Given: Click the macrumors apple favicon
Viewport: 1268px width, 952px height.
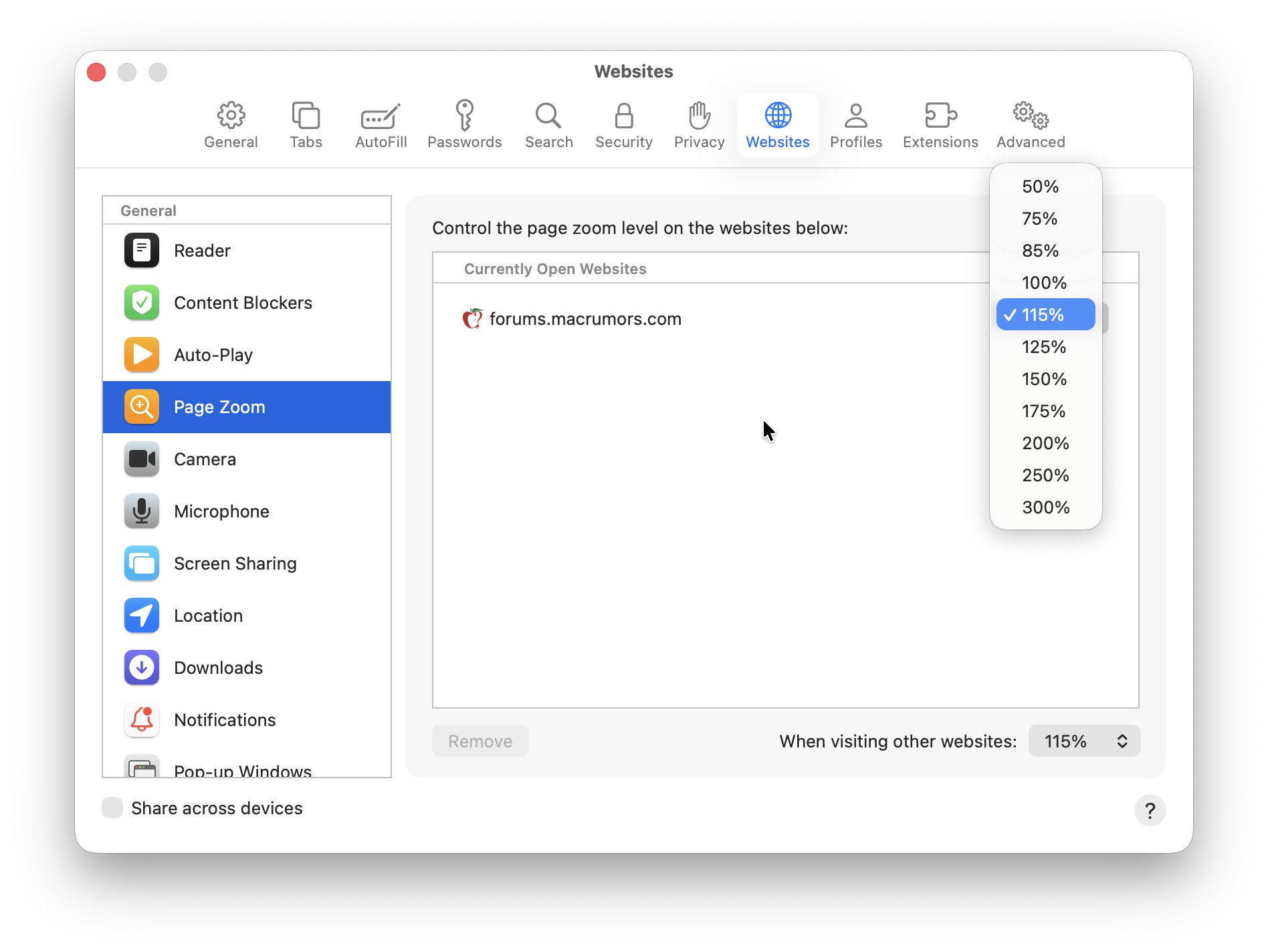Looking at the screenshot, I should (472, 318).
